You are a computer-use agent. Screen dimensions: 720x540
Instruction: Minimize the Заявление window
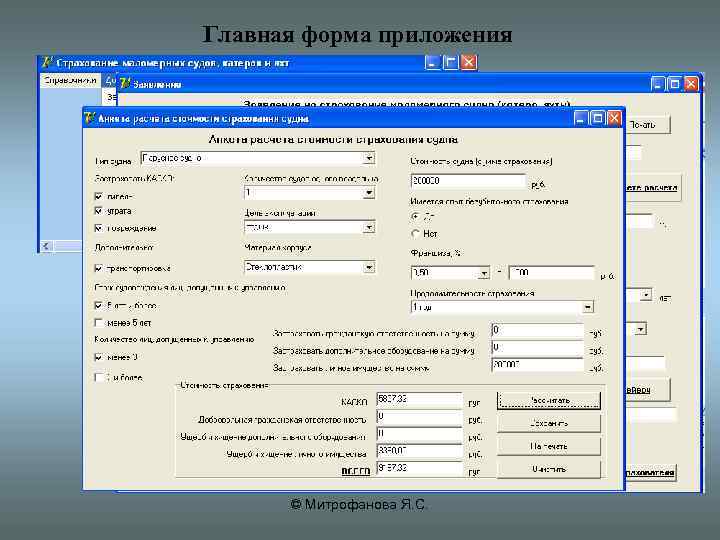(658, 84)
